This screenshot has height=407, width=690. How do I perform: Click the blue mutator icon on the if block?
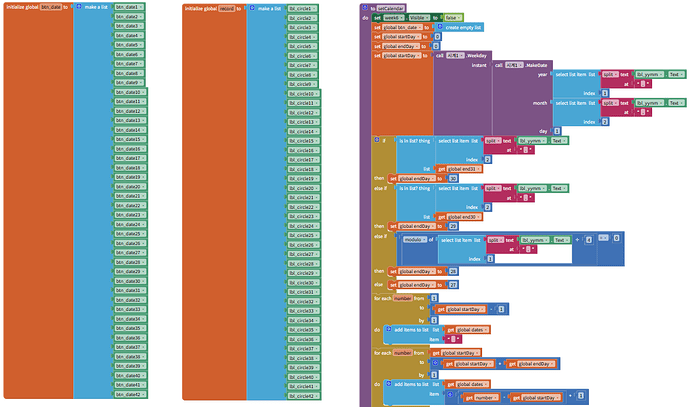[x=377, y=138]
